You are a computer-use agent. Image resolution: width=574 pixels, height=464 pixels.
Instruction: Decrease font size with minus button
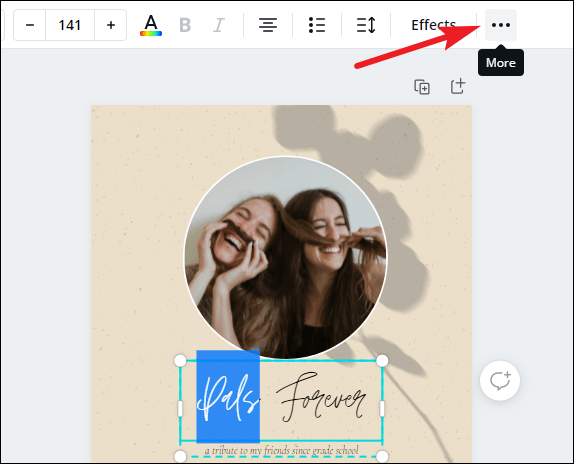coord(30,25)
